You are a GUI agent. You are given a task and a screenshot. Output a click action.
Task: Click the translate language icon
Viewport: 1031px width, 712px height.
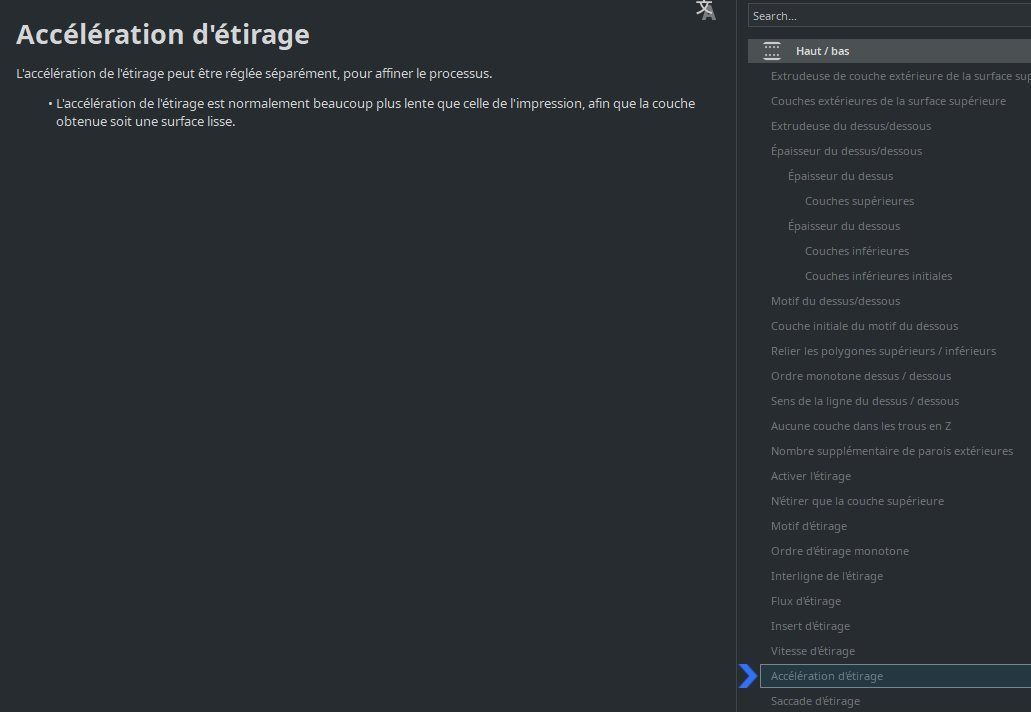point(706,11)
